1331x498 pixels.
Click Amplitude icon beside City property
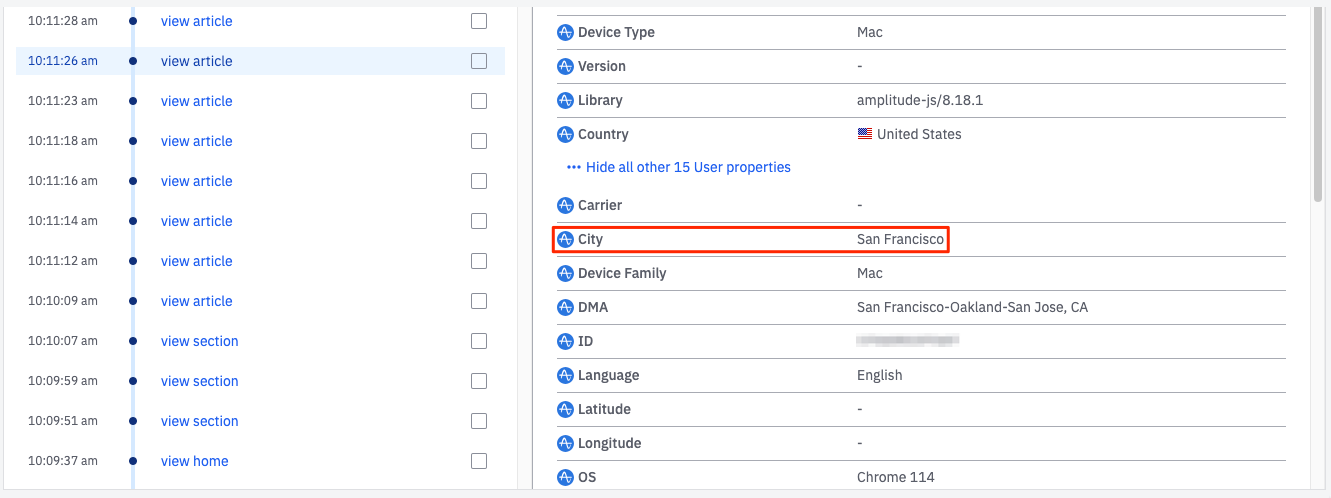click(x=566, y=240)
